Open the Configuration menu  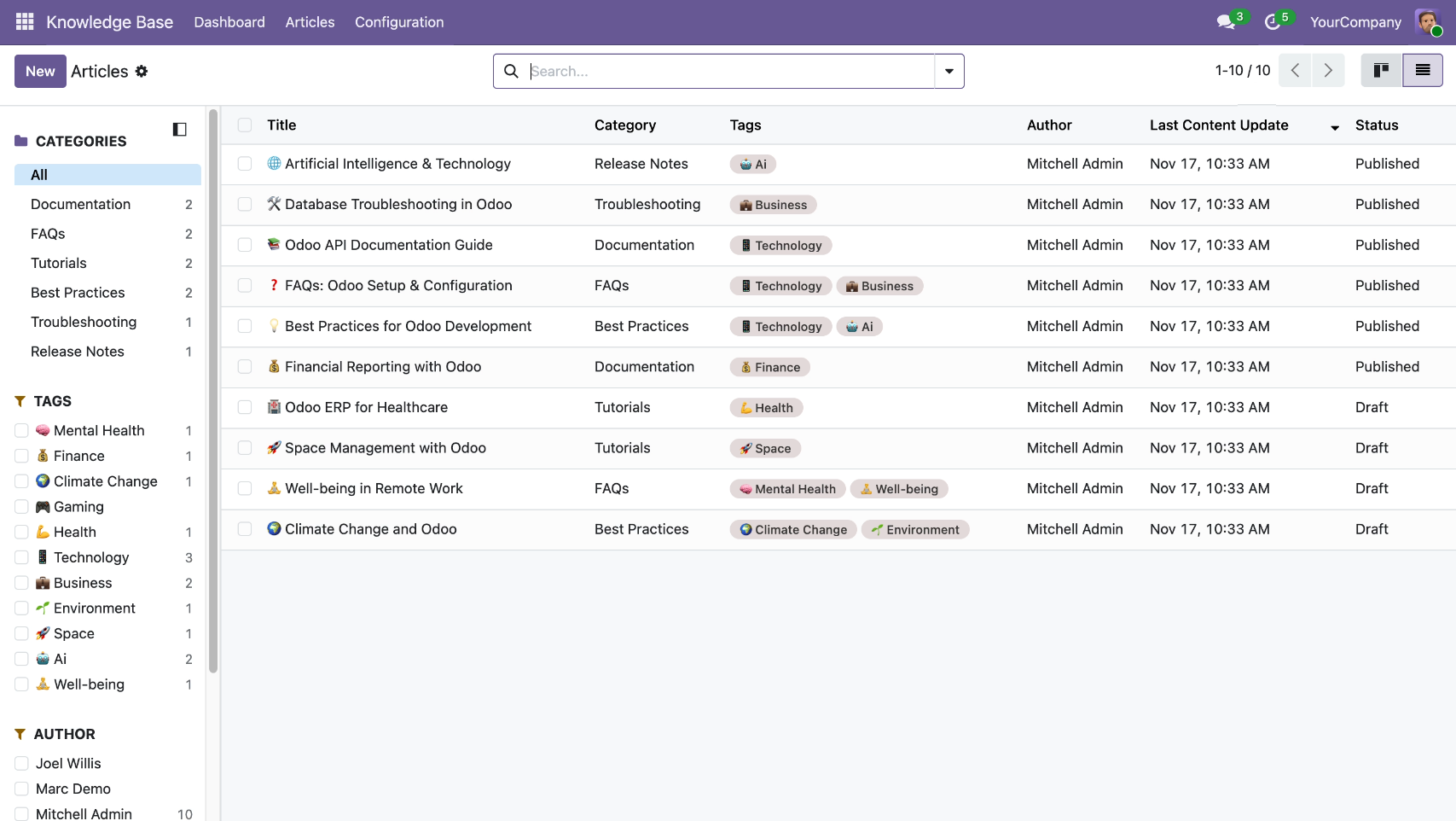[399, 22]
